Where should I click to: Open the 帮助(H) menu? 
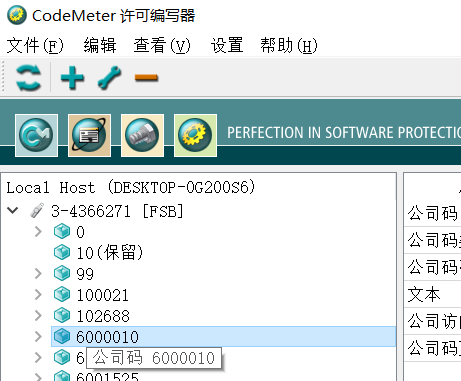[289, 45]
